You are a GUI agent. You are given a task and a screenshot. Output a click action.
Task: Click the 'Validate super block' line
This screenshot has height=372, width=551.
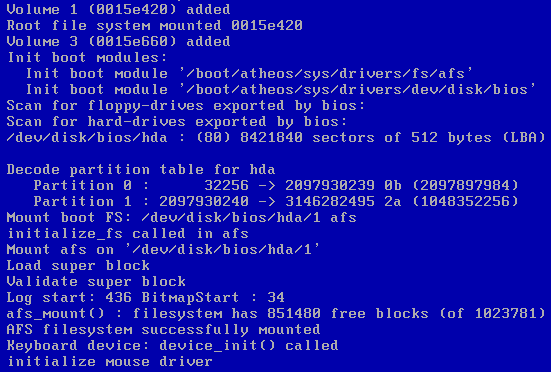[96, 282]
